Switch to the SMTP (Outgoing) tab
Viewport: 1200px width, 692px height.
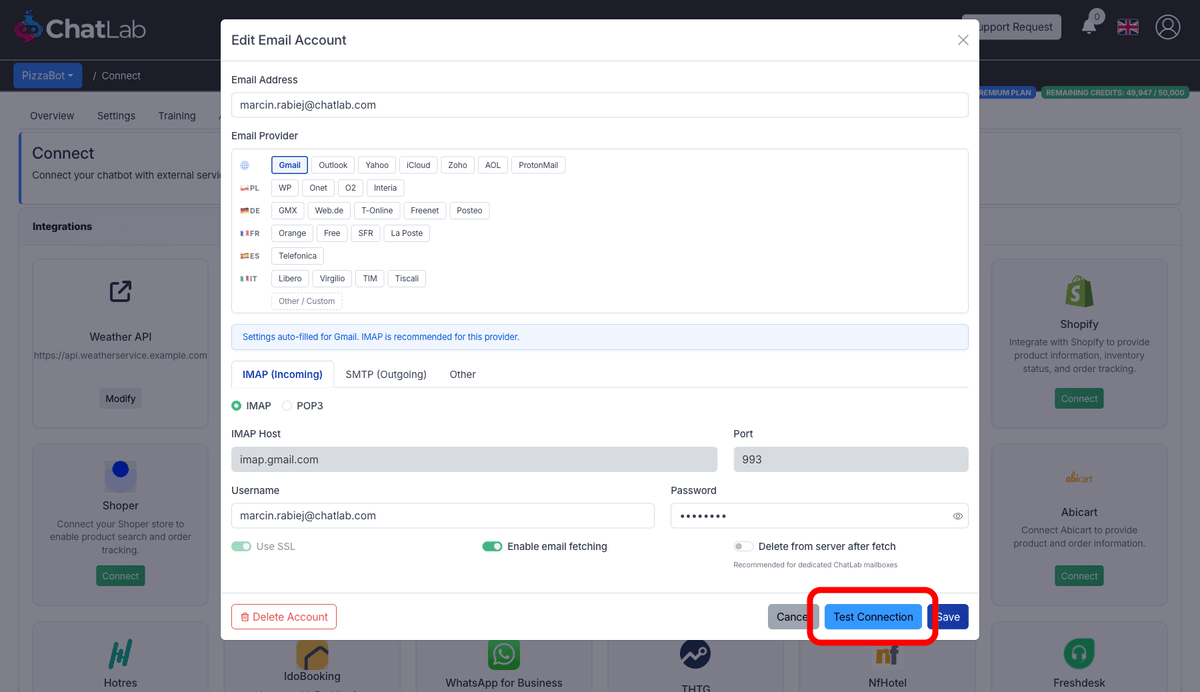[386, 374]
